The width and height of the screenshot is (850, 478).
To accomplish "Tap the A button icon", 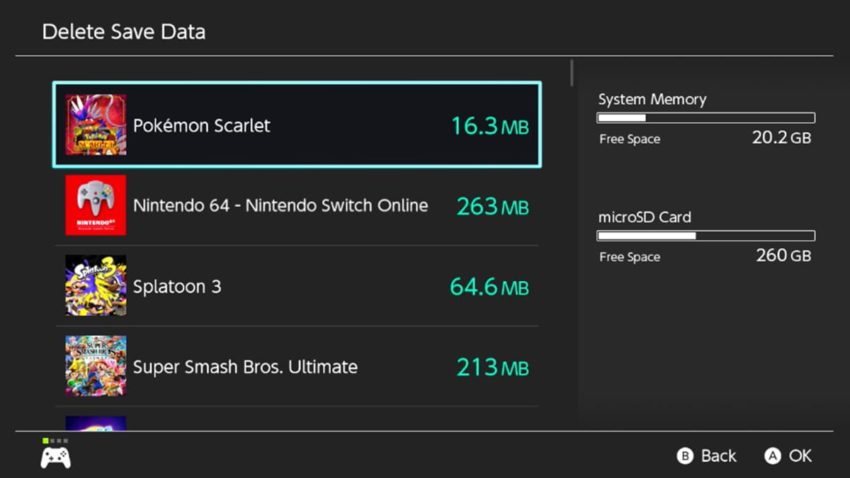I will click(x=772, y=456).
